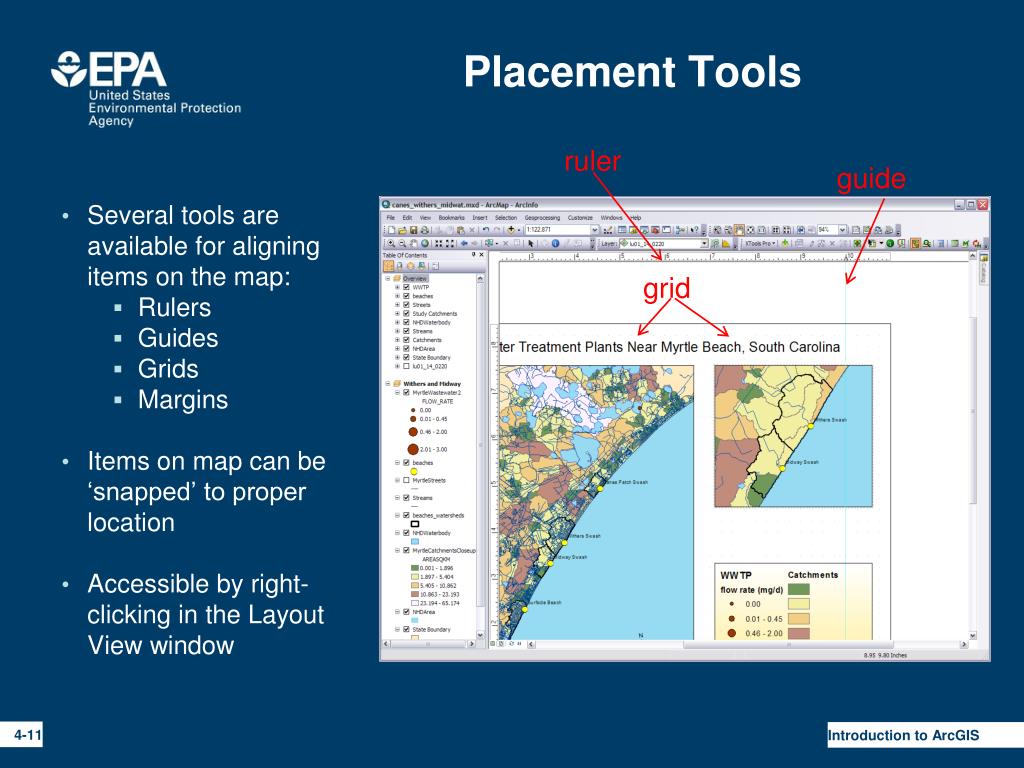Select the Identify tool blue icon

pyautogui.click(x=556, y=244)
